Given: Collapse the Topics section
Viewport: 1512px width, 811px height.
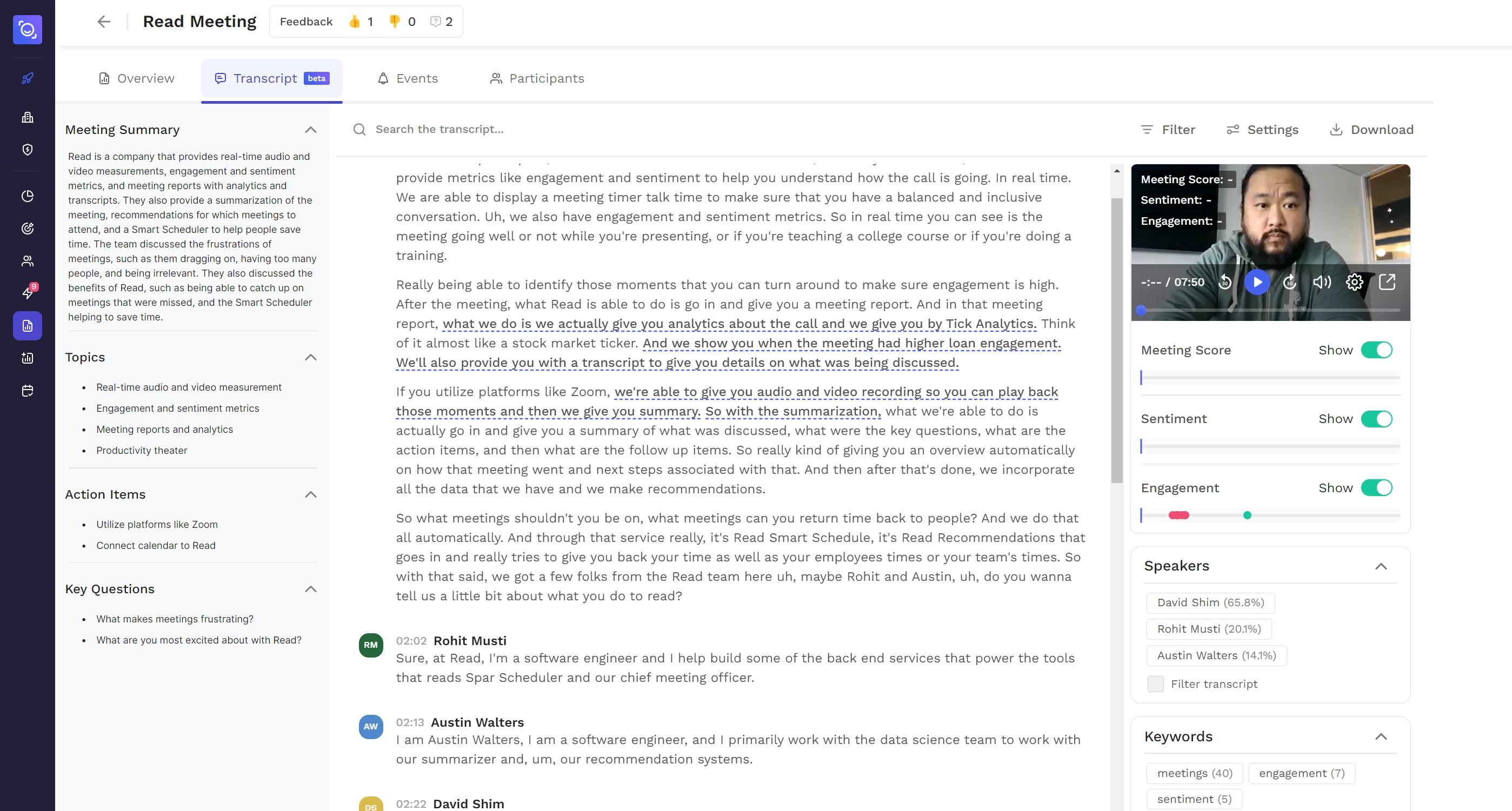Looking at the screenshot, I should [x=311, y=357].
